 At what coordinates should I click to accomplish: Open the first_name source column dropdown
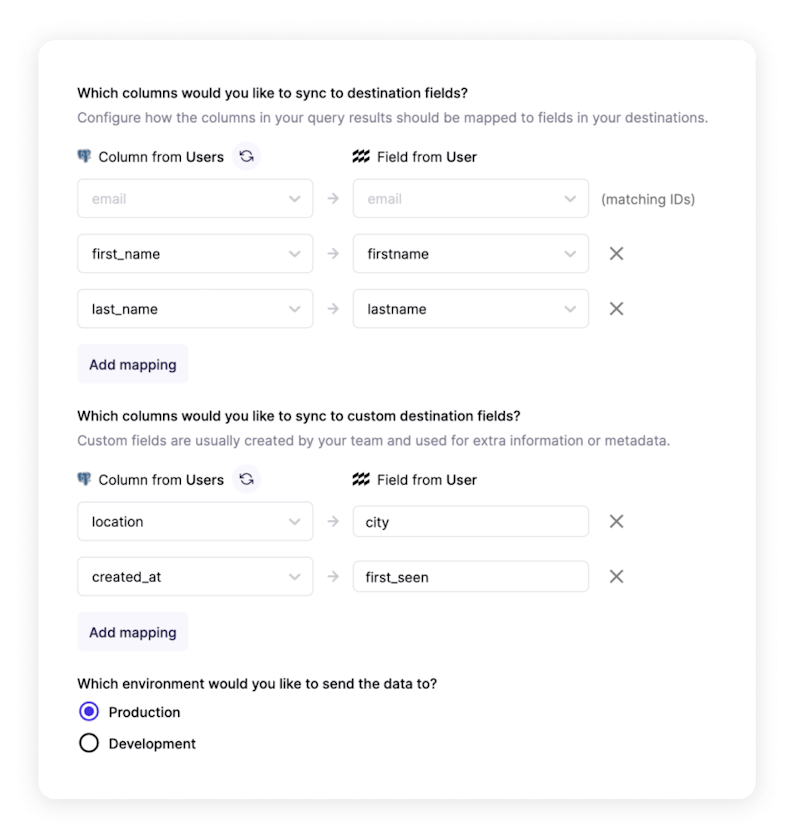(195, 253)
